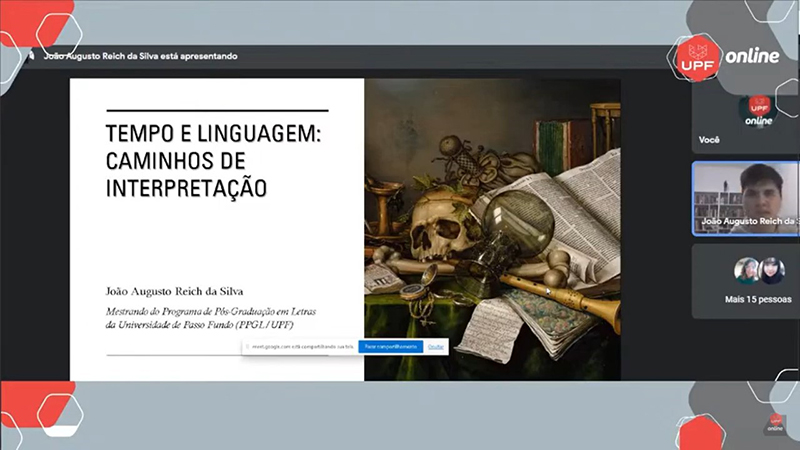Click the vanitas skull painting on slide

coord(492,229)
